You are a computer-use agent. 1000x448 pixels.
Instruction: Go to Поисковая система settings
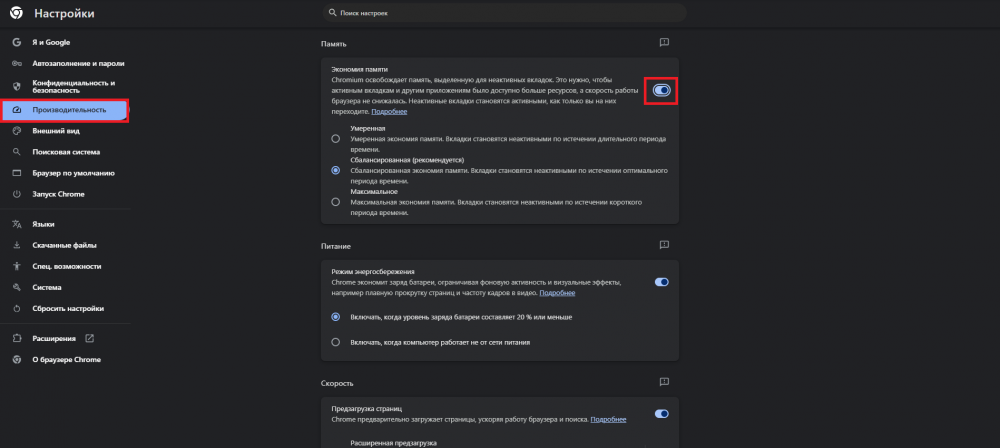pyautogui.click(x=66, y=152)
